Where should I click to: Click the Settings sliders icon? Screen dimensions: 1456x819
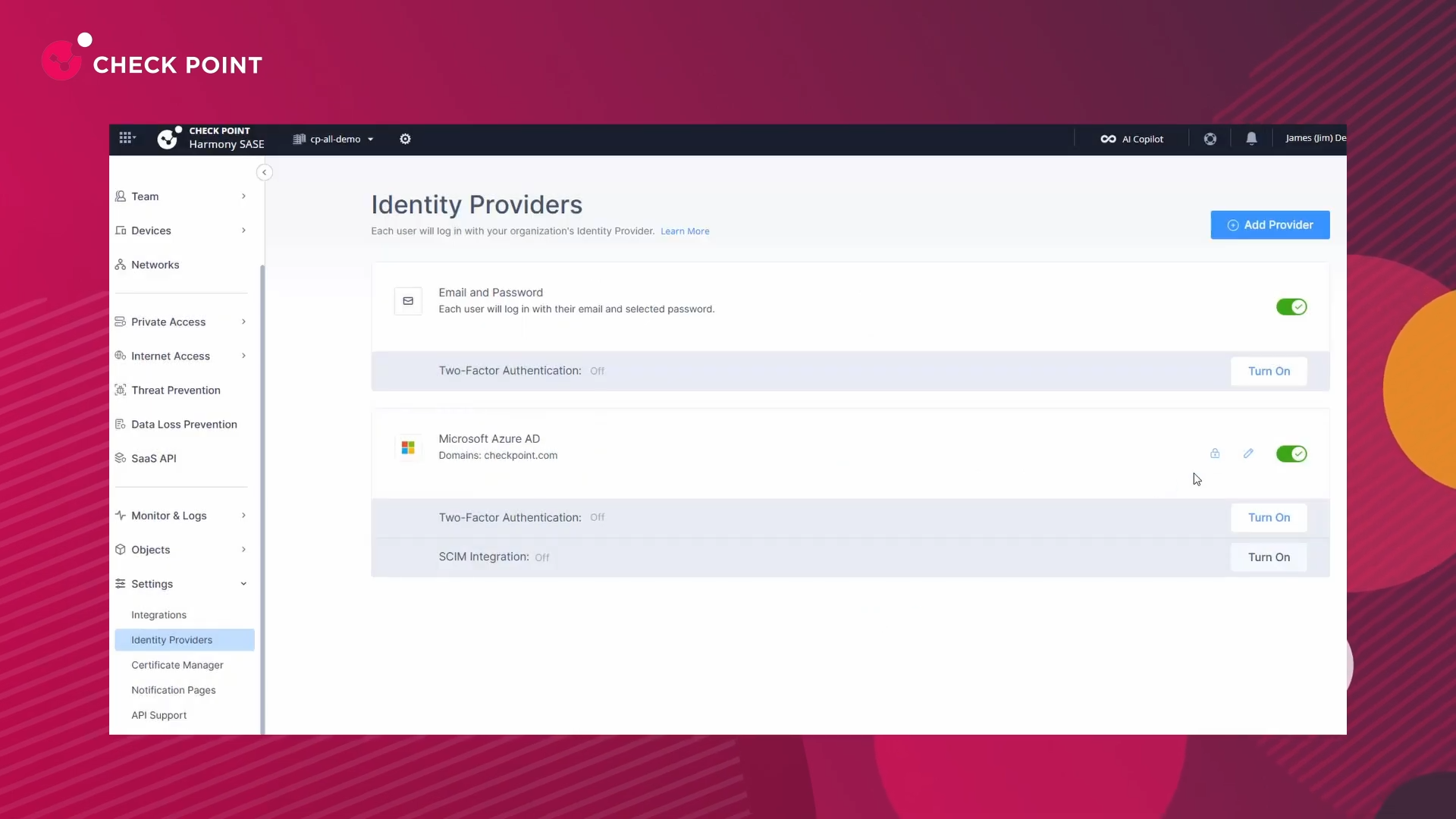pos(120,584)
